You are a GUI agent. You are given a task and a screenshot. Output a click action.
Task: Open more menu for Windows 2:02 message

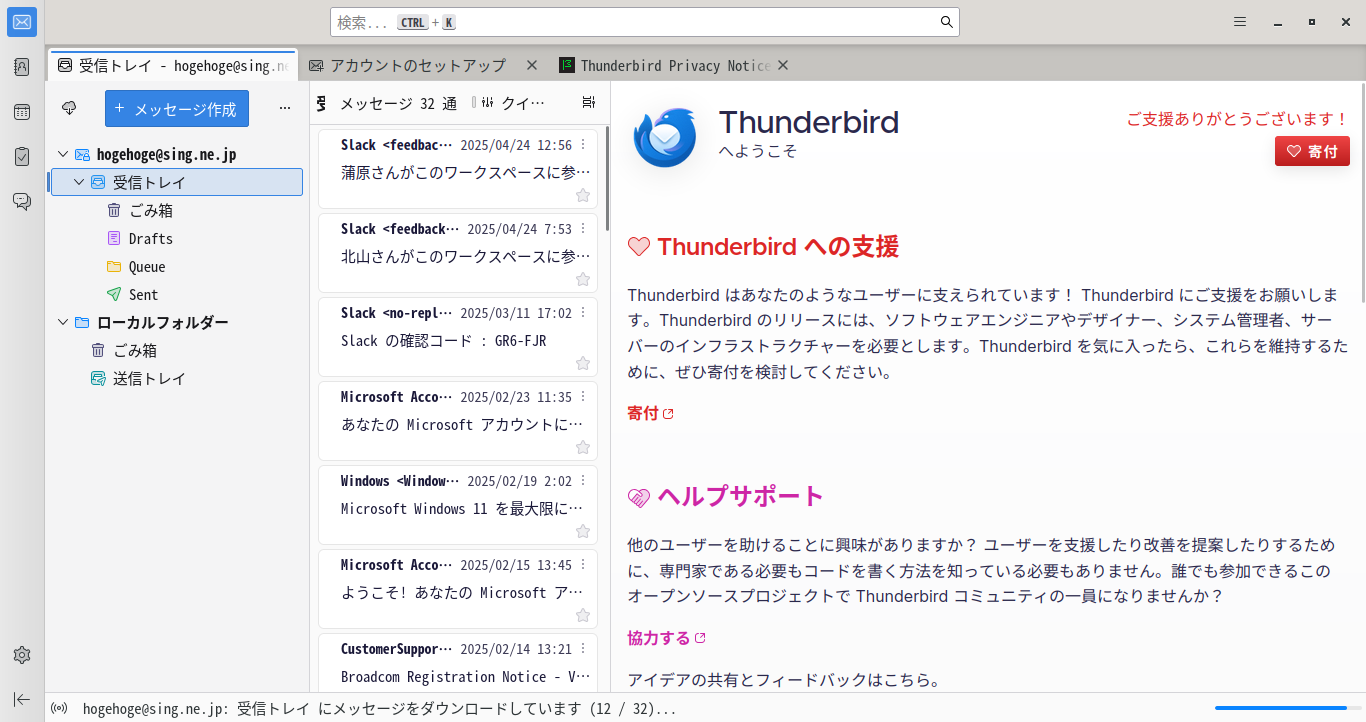click(x=583, y=481)
